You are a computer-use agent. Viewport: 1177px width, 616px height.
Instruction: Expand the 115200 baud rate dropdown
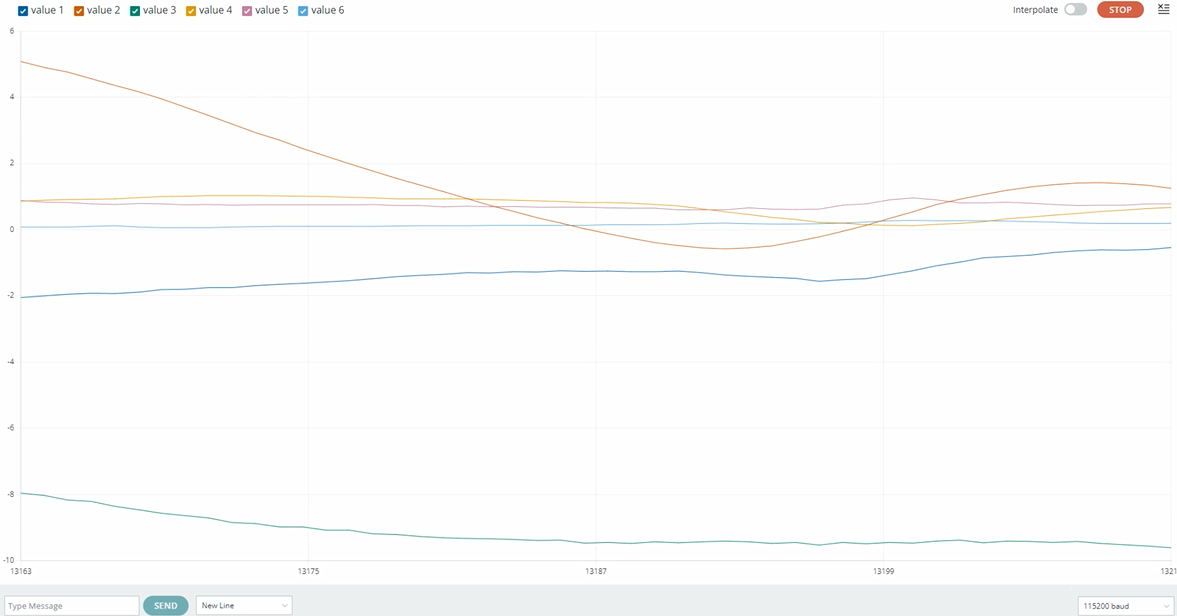pyautogui.click(x=1125, y=606)
